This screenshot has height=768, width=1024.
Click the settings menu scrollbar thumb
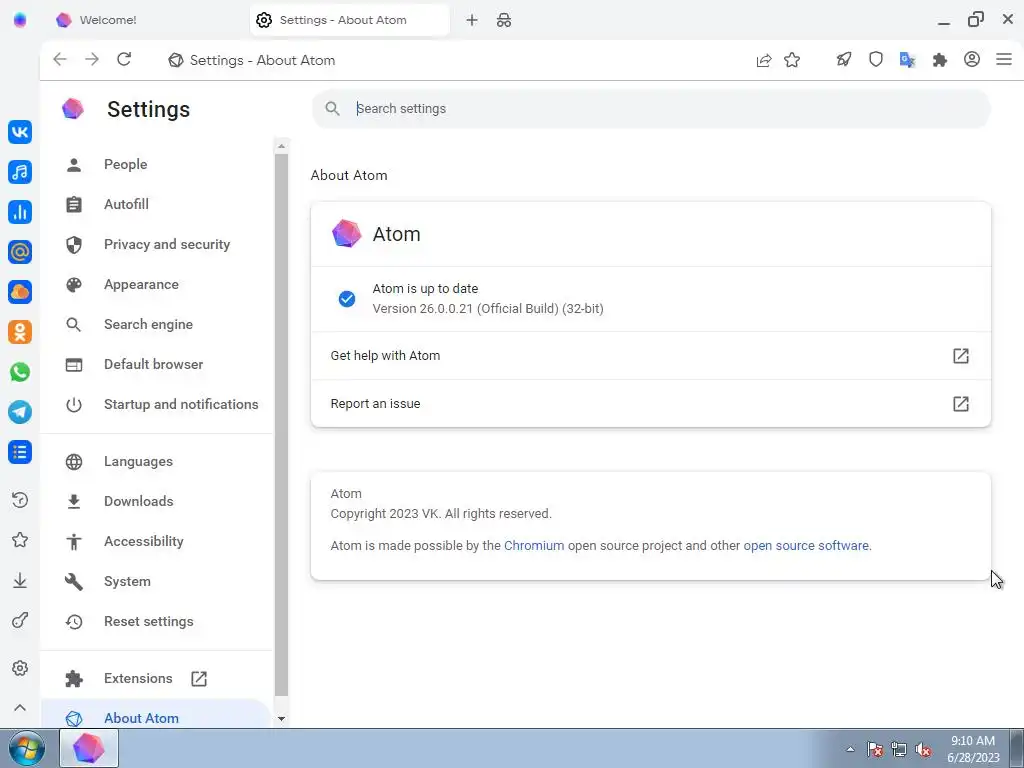click(281, 424)
